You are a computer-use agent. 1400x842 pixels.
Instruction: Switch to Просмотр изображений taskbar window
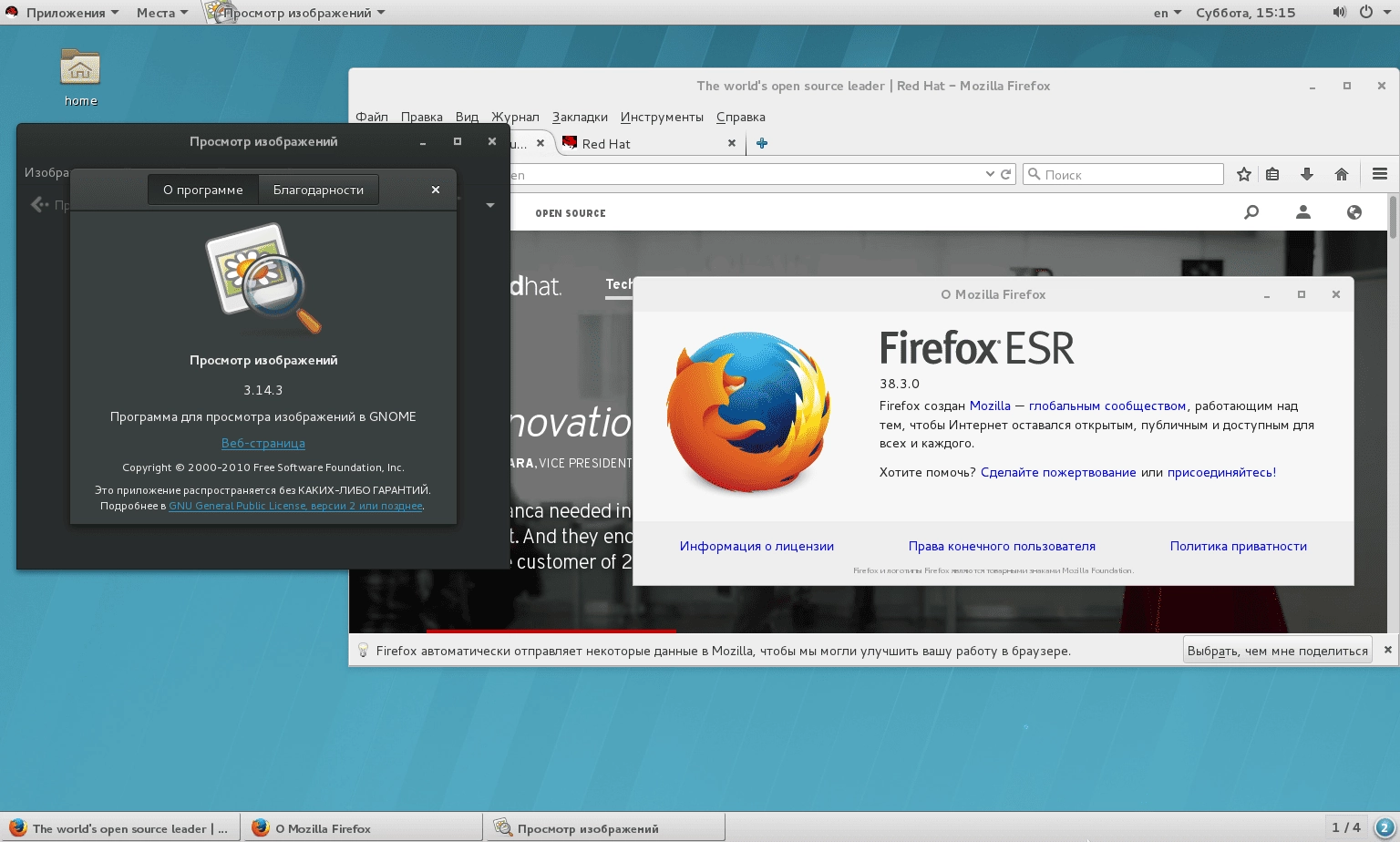tap(606, 827)
